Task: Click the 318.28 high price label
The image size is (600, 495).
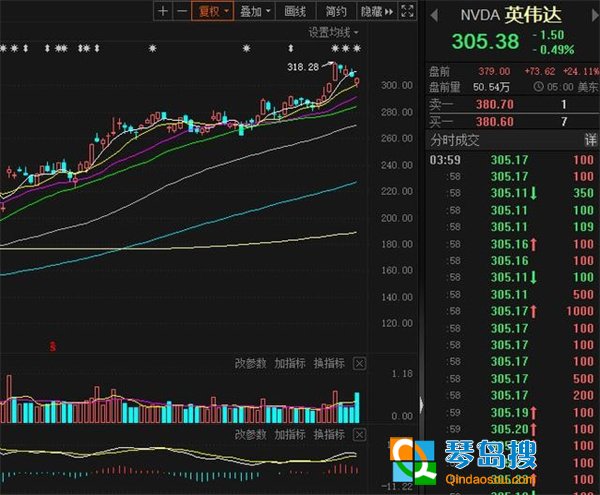Action: pos(303,67)
